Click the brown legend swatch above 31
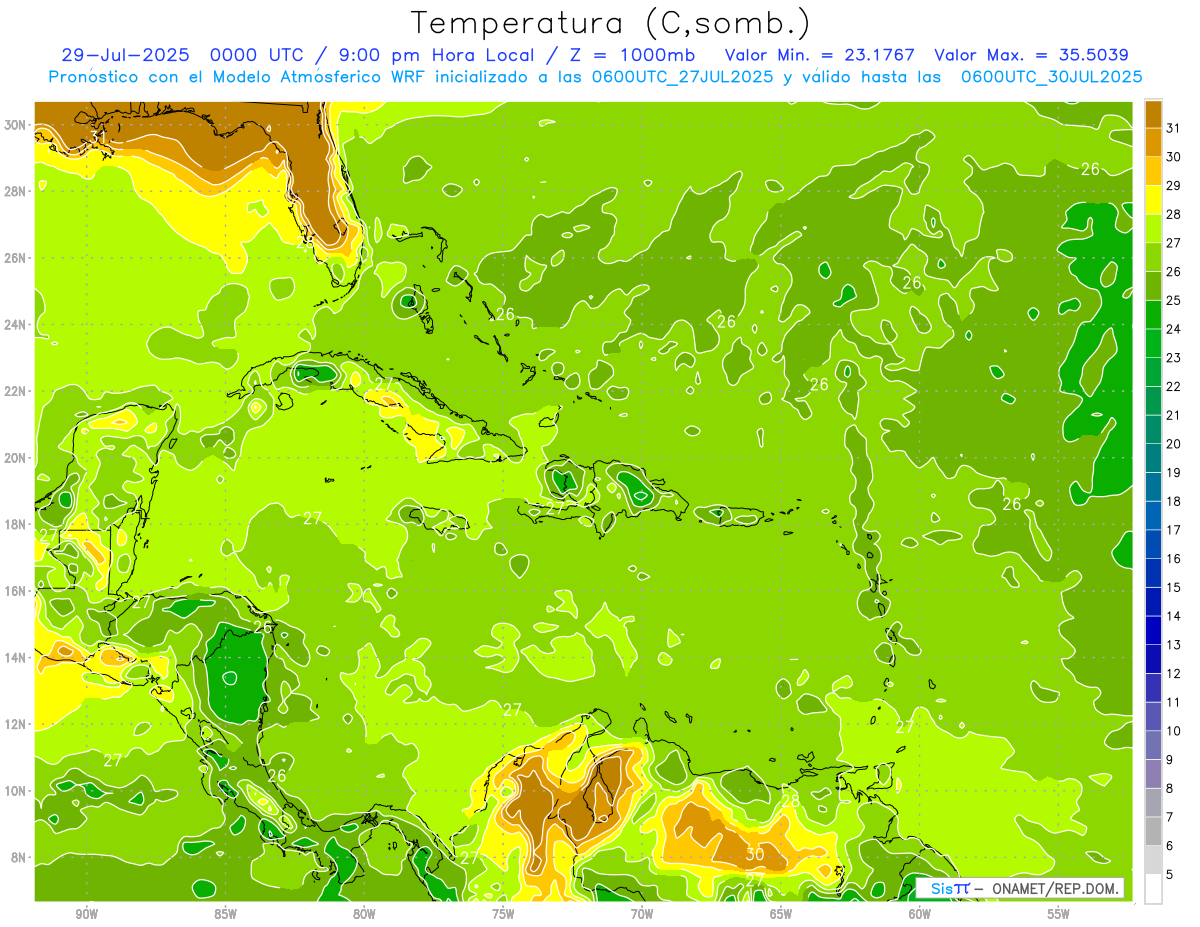Viewport: 1200px width, 927px height. [1153, 114]
